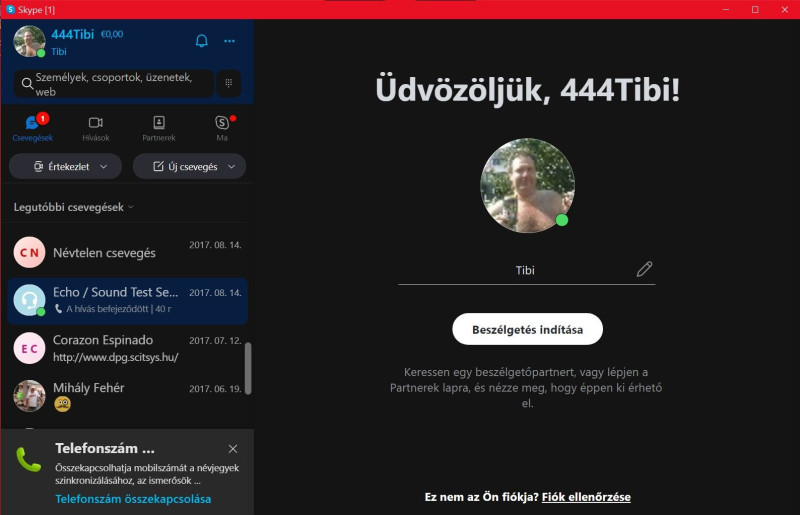This screenshot has width=800, height=515.
Task: Click the CN avatar of Névtelen csevegés
Action: point(29,252)
